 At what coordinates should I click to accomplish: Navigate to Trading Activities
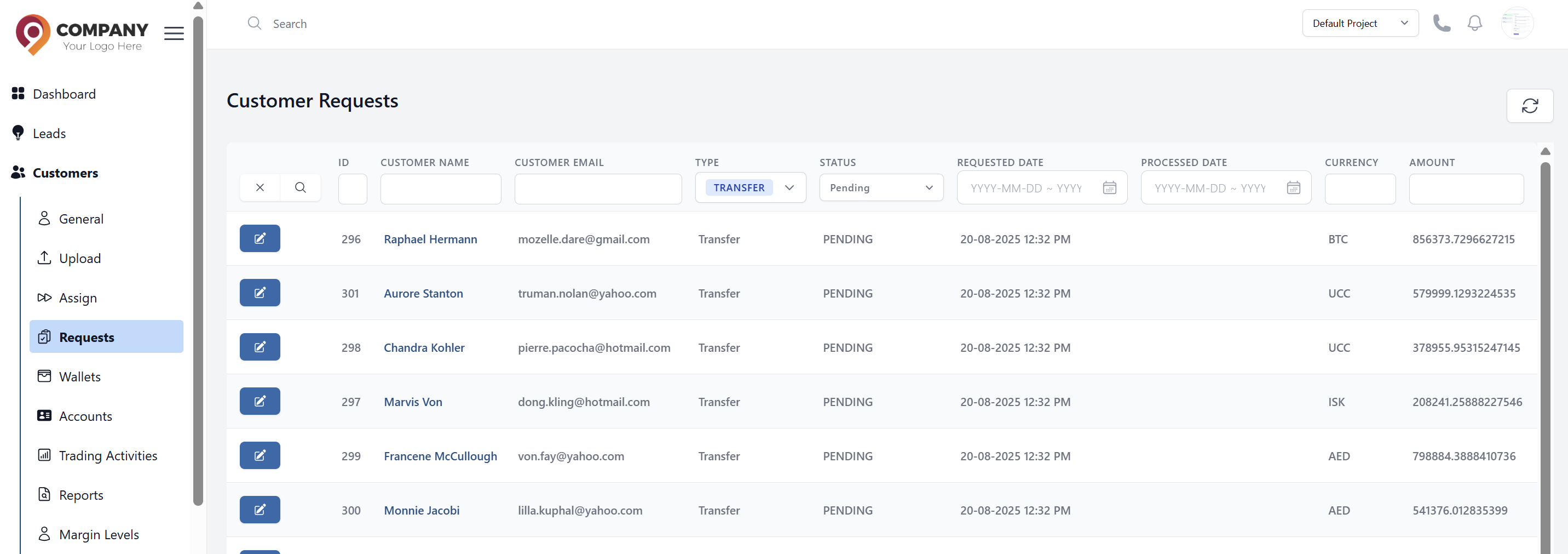(x=108, y=456)
